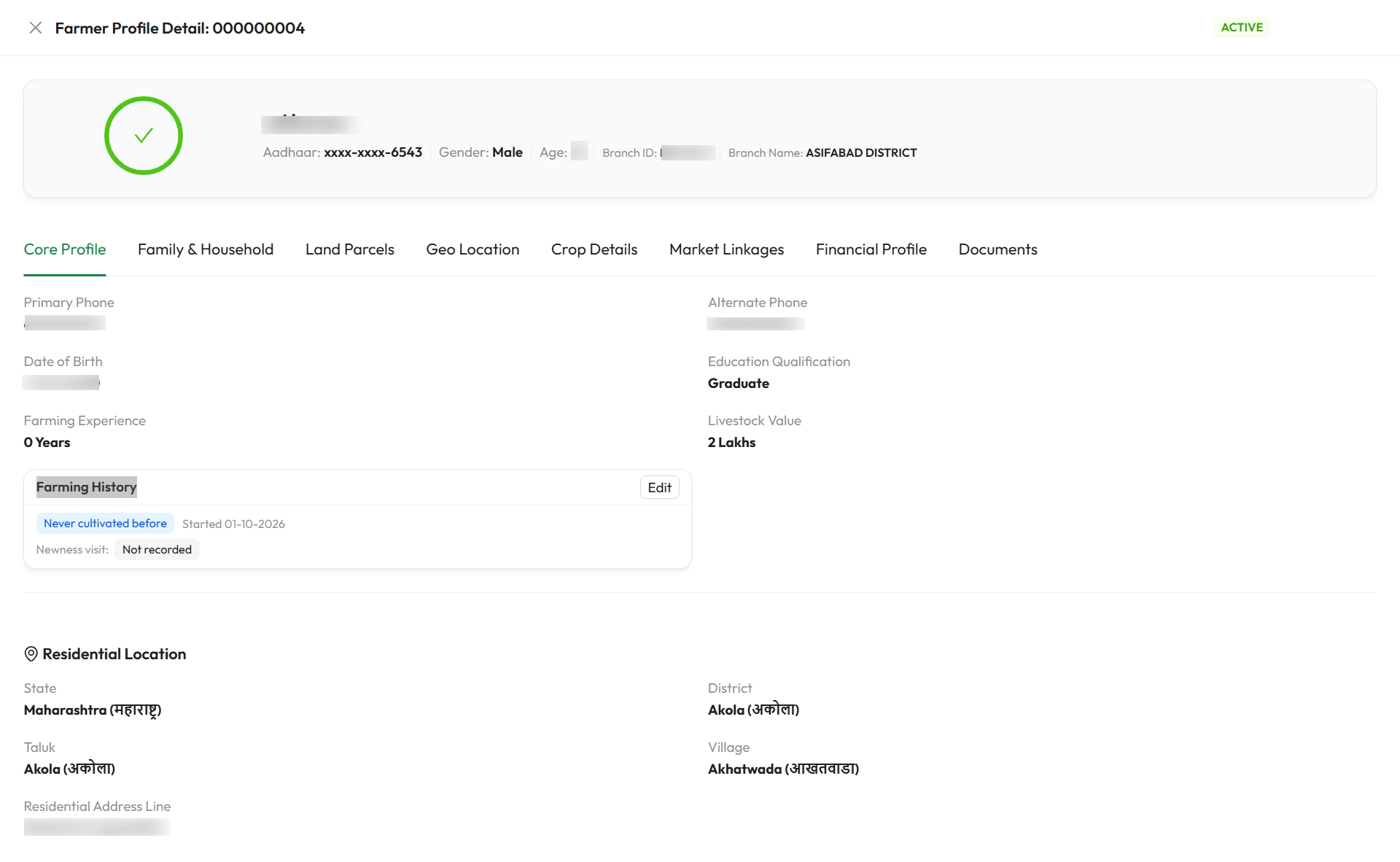Screen dimensions: 1400x862
Task: Go to the Geo Location tab
Action: 472,249
